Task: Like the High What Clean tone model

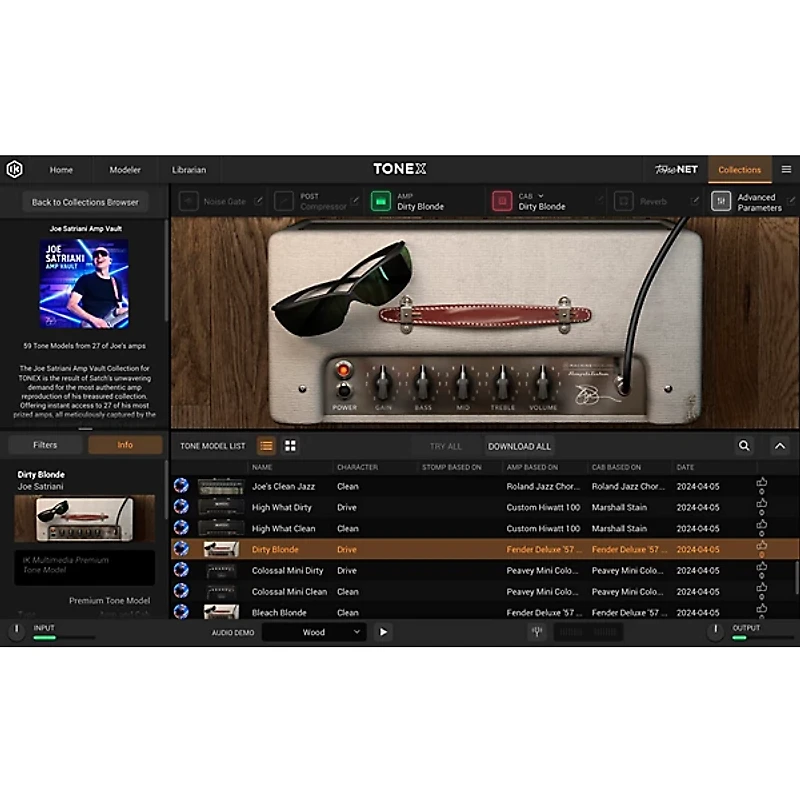Action: tap(762, 524)
